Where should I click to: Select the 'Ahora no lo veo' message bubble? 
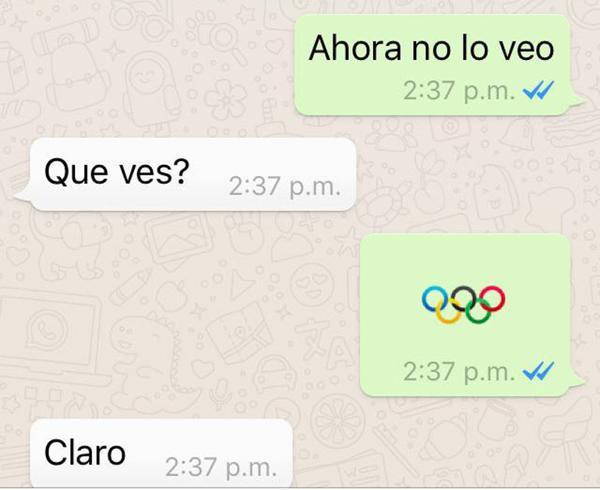(x=432, y=65)
